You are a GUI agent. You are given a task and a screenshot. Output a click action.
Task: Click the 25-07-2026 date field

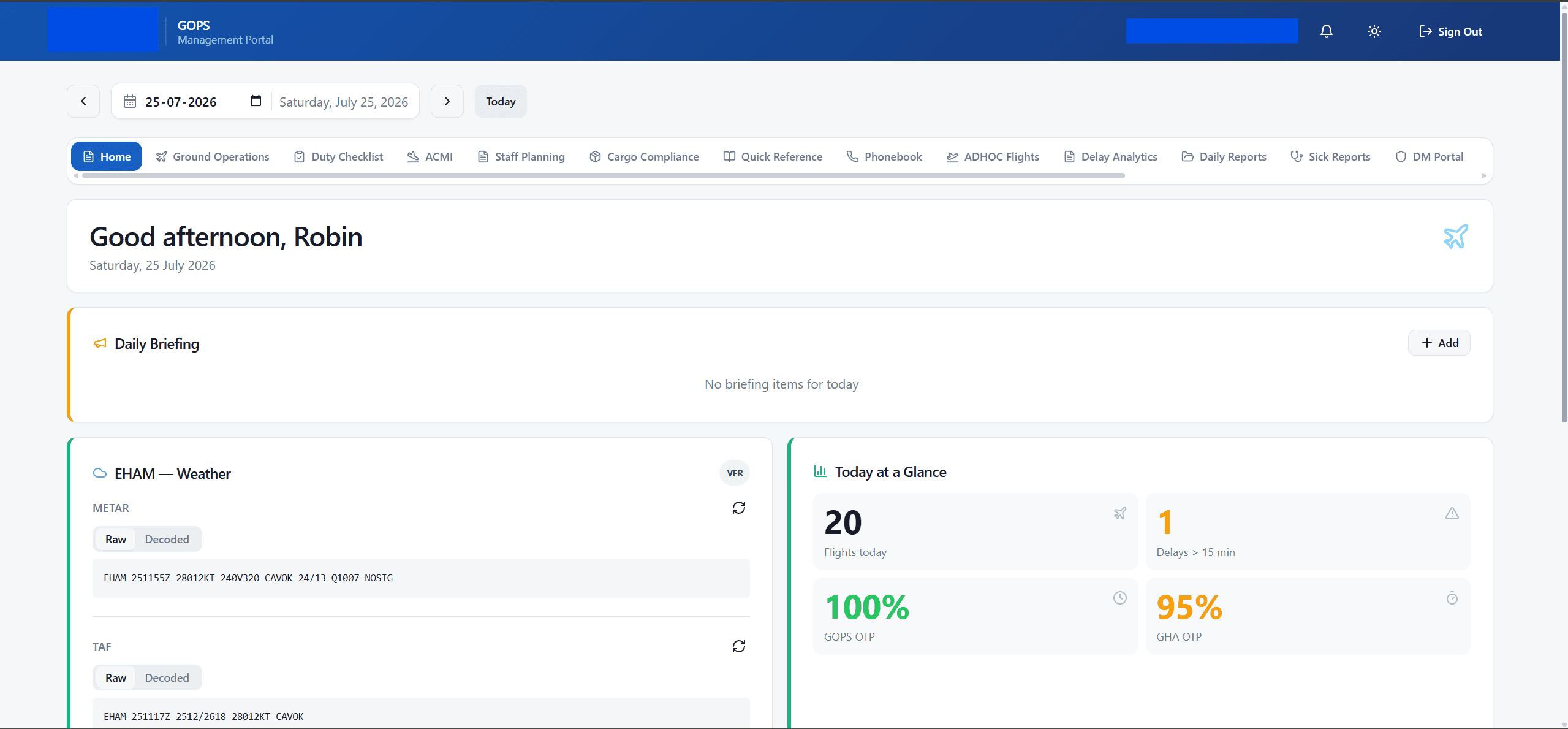tap(181, 102)
